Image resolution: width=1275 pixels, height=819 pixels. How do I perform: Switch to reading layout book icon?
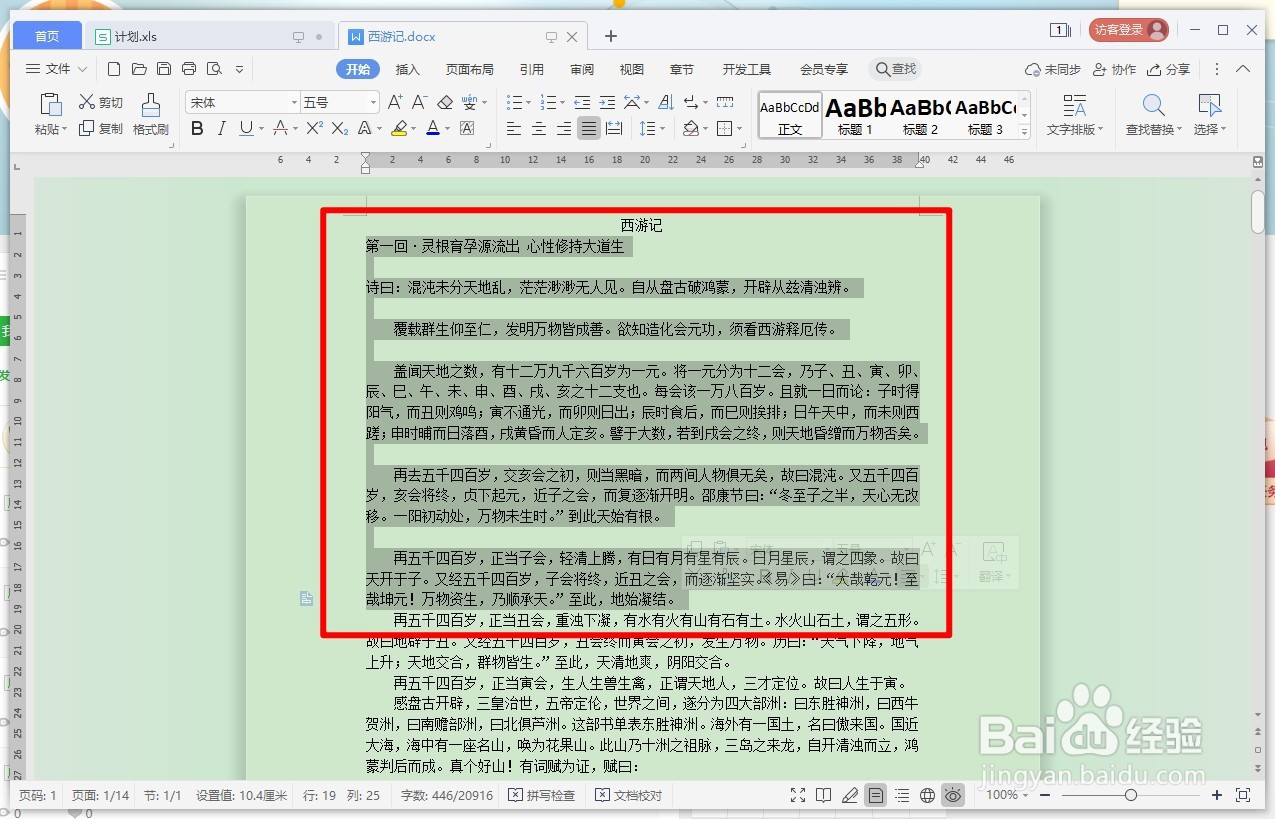click(x=824, y=795)
